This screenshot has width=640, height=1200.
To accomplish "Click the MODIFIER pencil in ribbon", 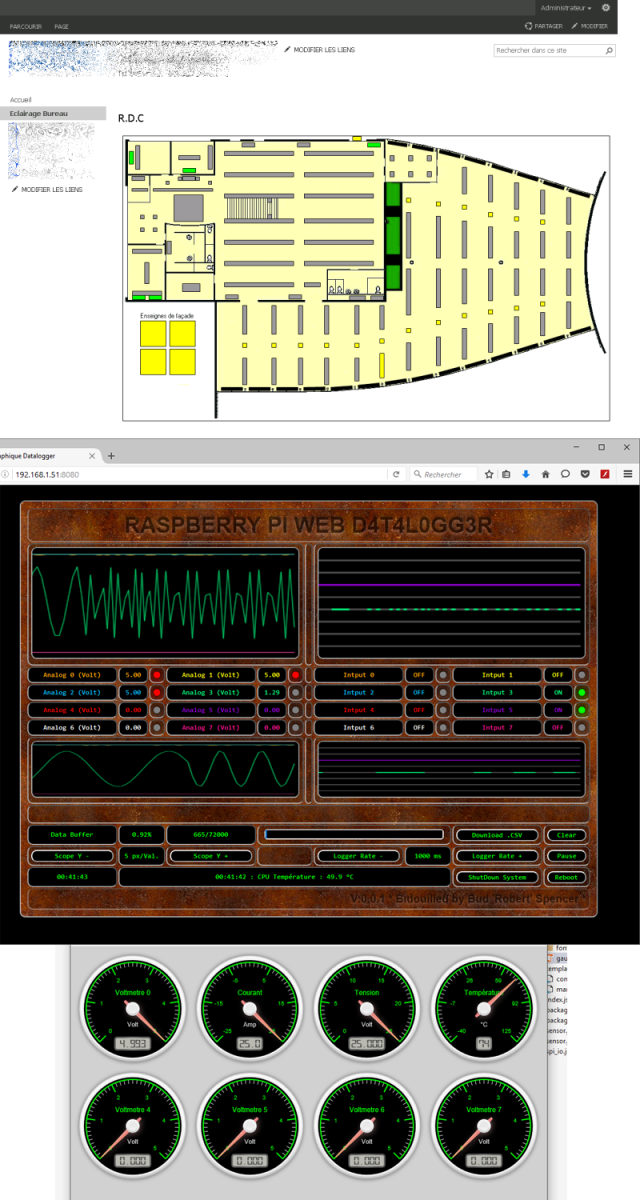I will 573,26.
